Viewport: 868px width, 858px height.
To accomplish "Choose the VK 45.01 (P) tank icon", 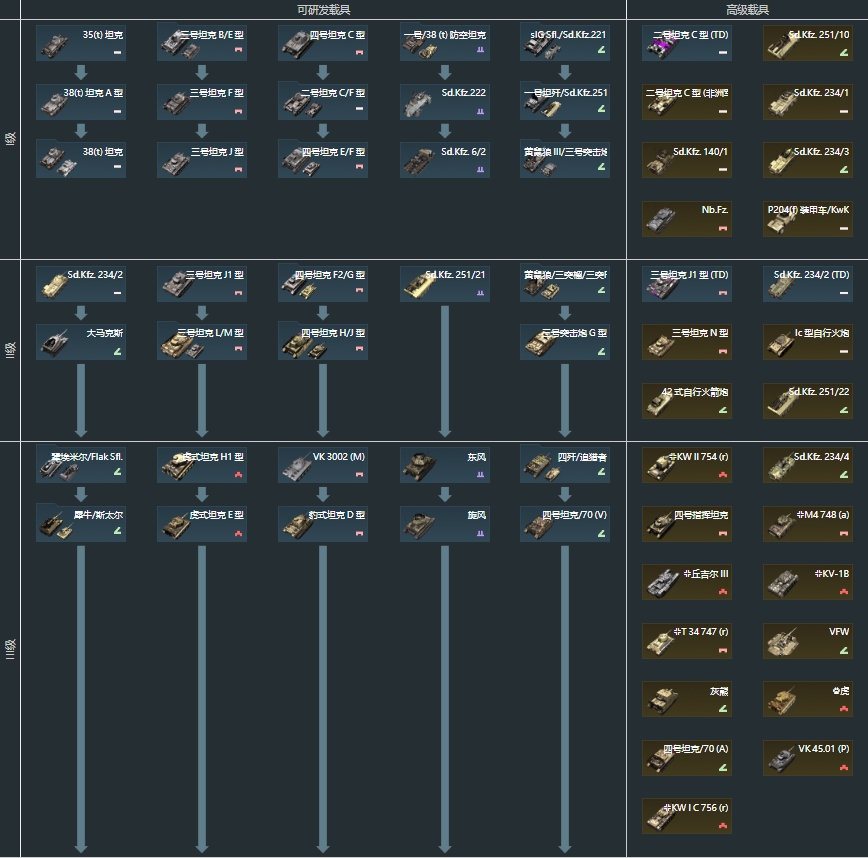I will pos(780,759).
